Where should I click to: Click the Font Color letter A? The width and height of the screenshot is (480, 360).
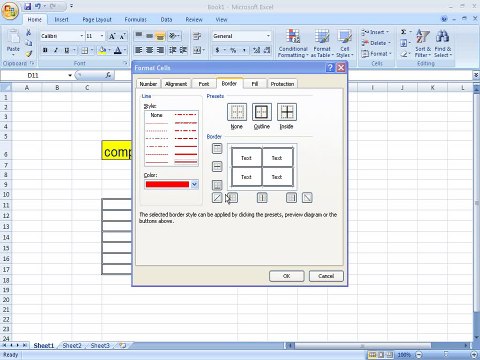117,50
